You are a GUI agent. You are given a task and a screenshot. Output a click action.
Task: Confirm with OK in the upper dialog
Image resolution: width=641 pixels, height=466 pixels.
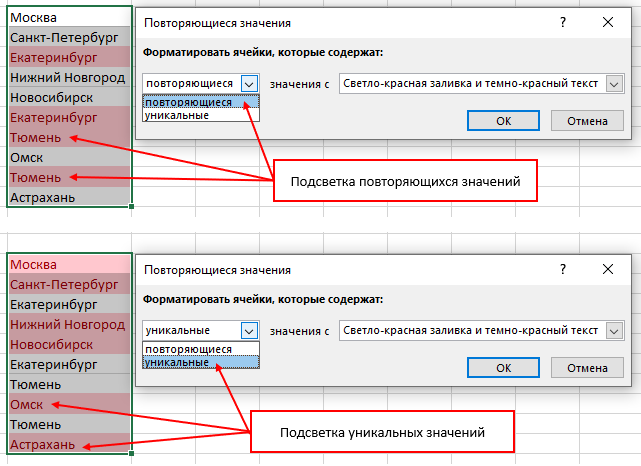tap(503, 121)
